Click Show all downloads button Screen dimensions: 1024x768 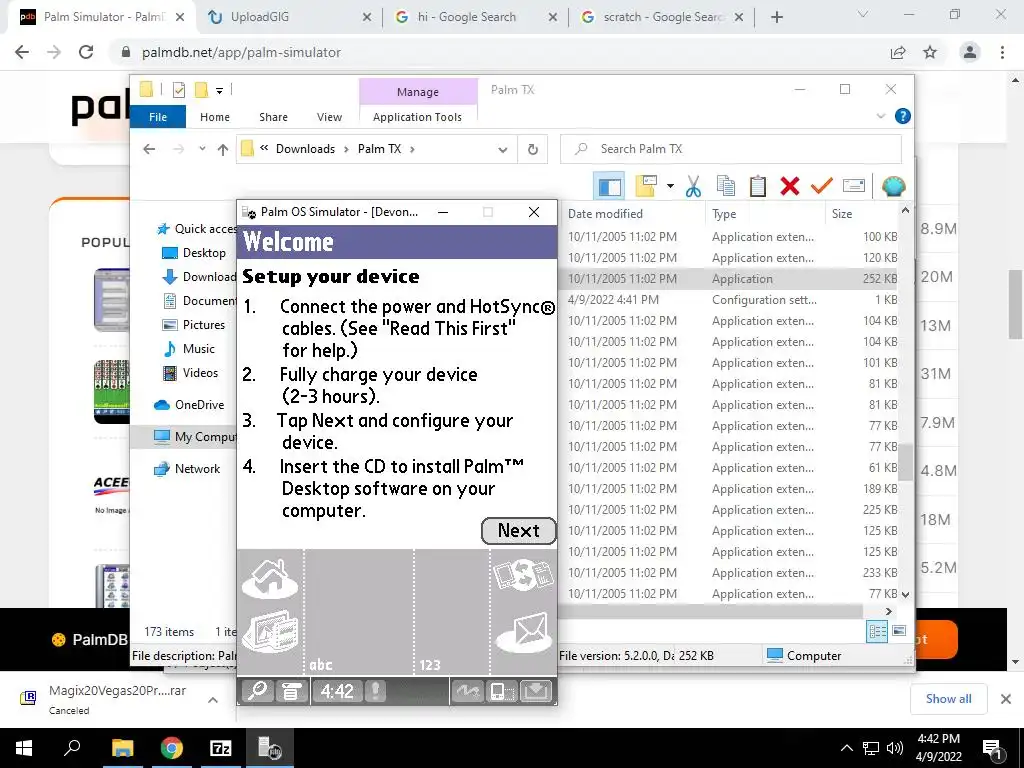pos(948,699)
